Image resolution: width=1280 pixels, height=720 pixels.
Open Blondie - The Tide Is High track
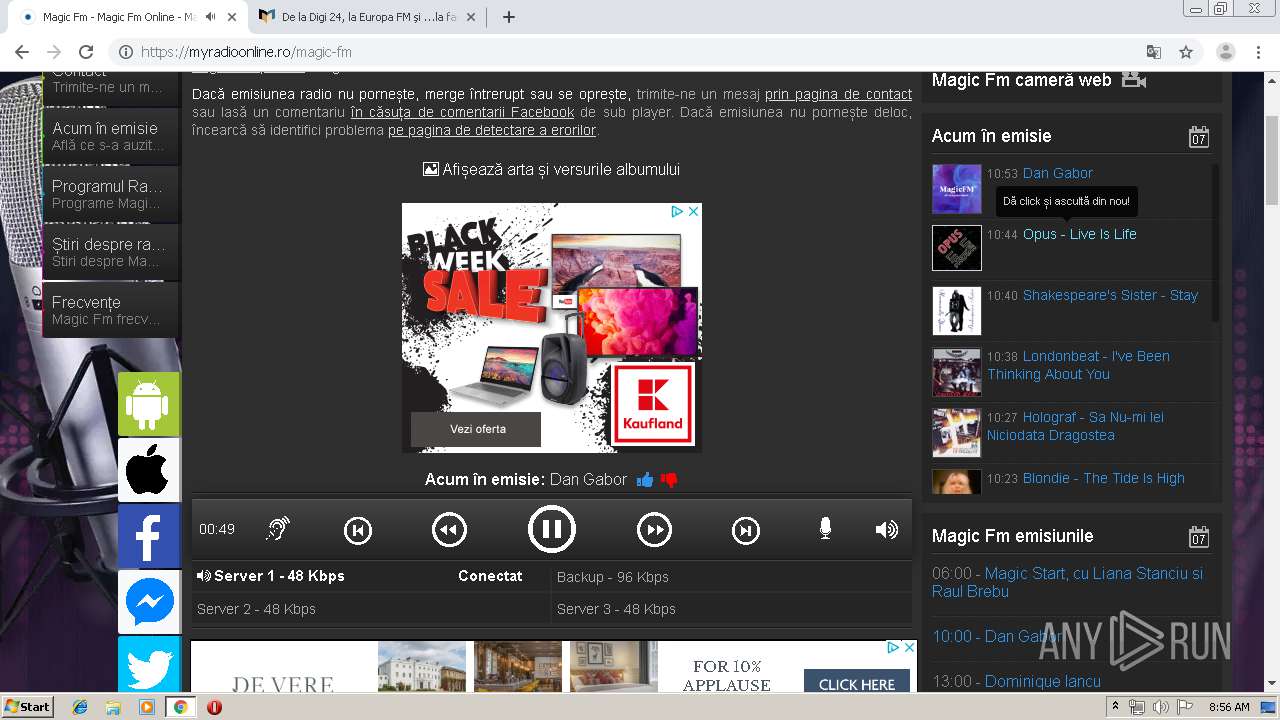click(x=1103, y=478)
